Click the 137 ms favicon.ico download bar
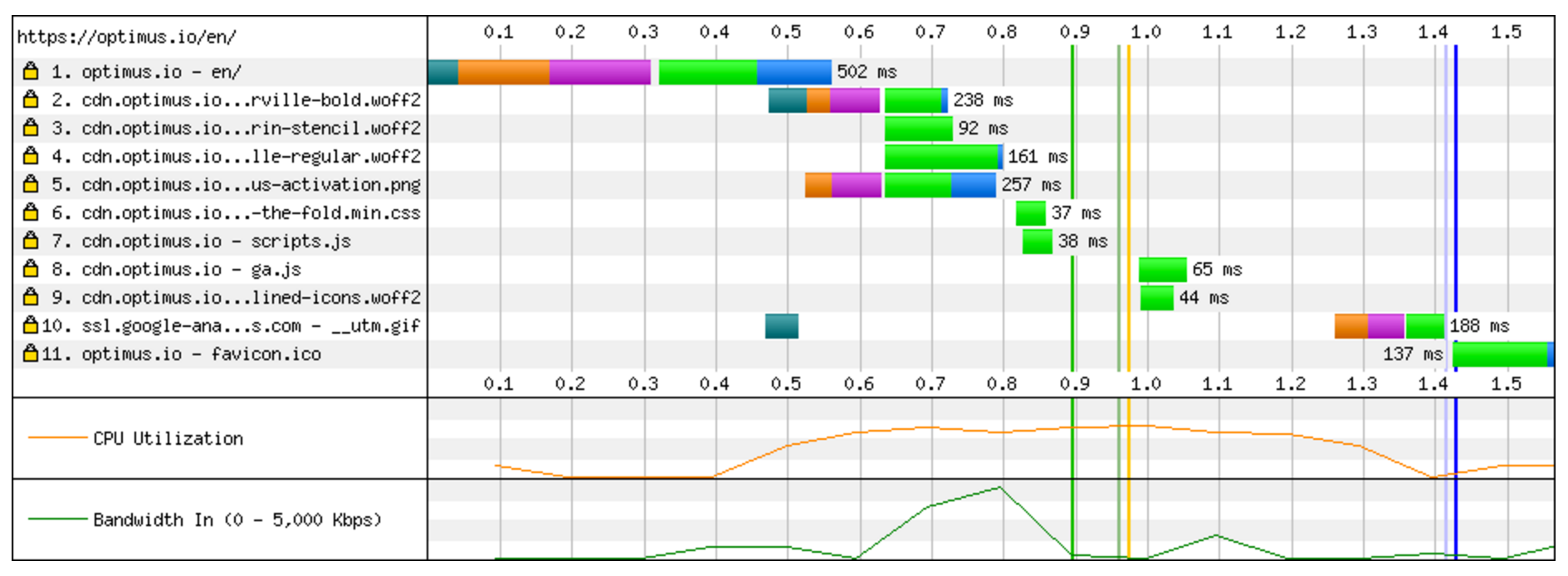 tap(1500, 354)
